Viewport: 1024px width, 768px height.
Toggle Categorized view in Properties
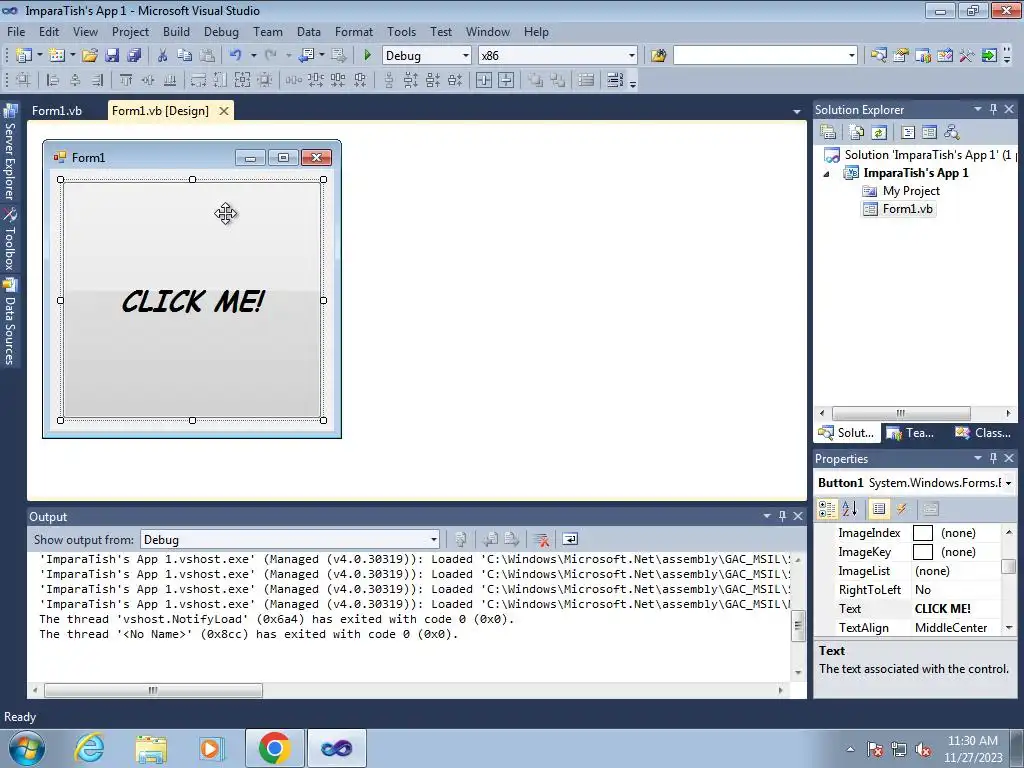(827, 509)
